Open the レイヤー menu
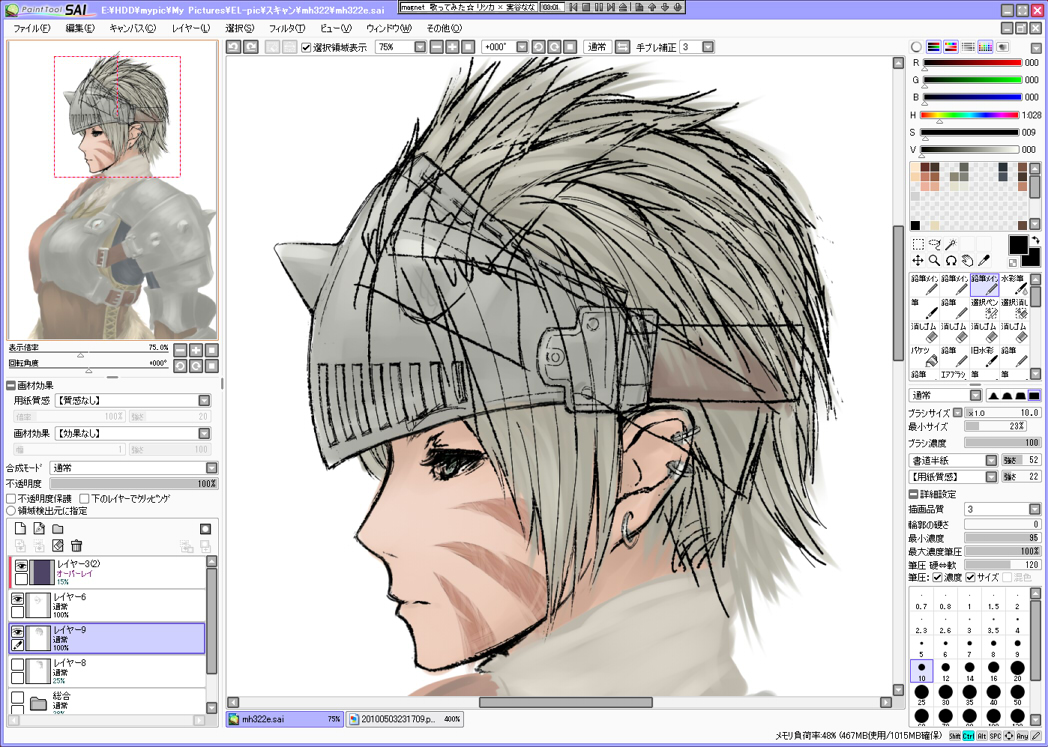The image size is (1048, 747). coord(190,28)
